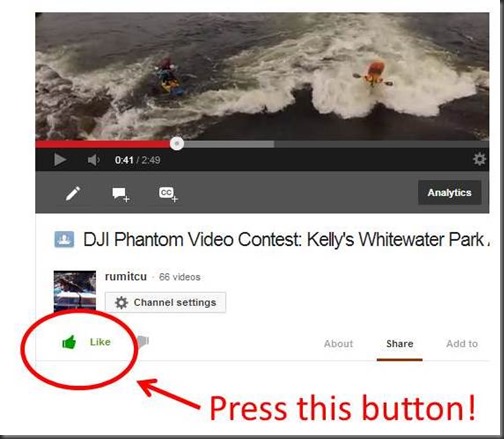
Task: Click the thumbs down dislike icon
Action: (143, 341)
